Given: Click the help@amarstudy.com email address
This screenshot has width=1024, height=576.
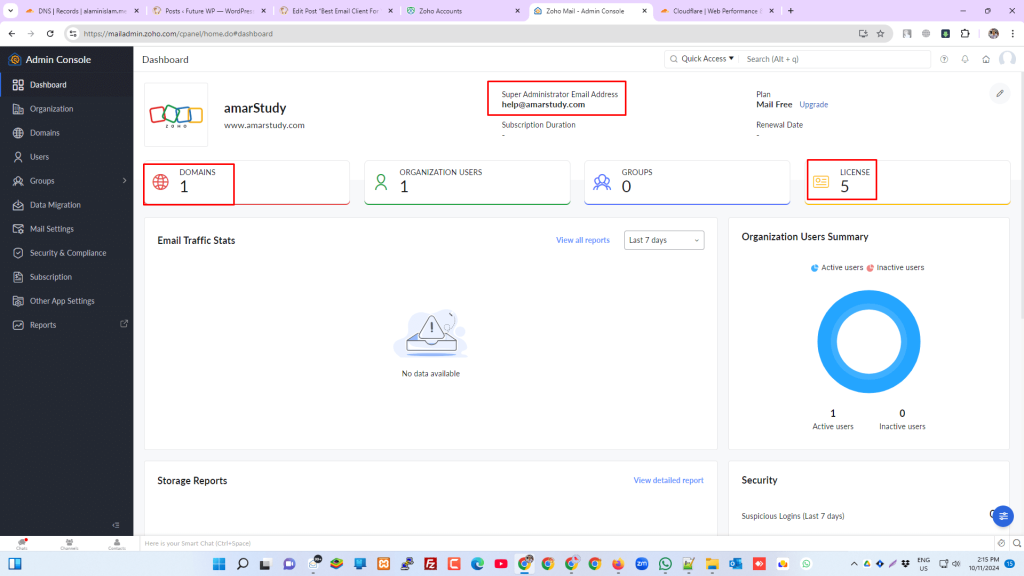Looking at the screenshot, I should (x=543, y=104).
